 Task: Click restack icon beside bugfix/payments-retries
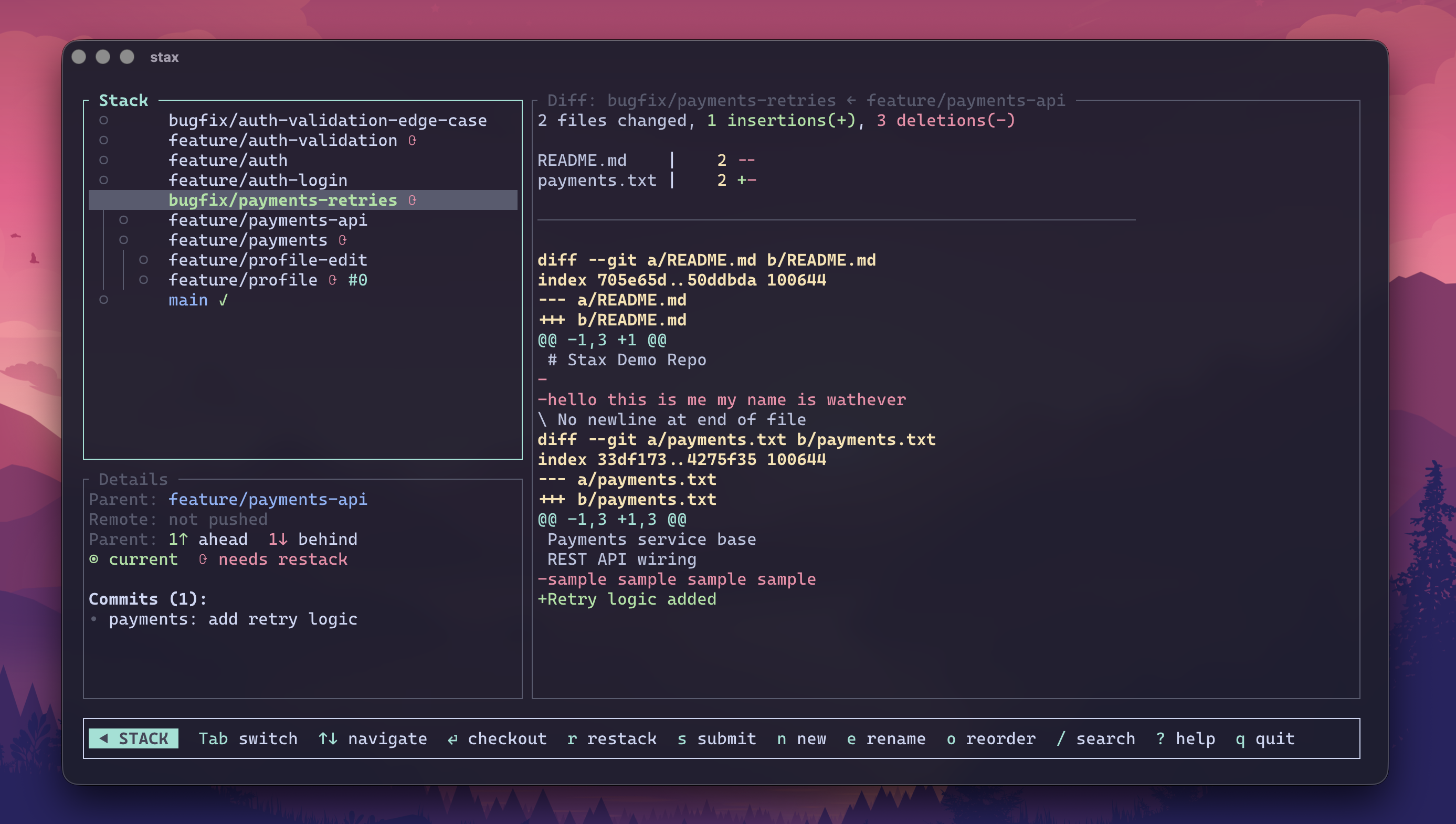pos(412,200)
